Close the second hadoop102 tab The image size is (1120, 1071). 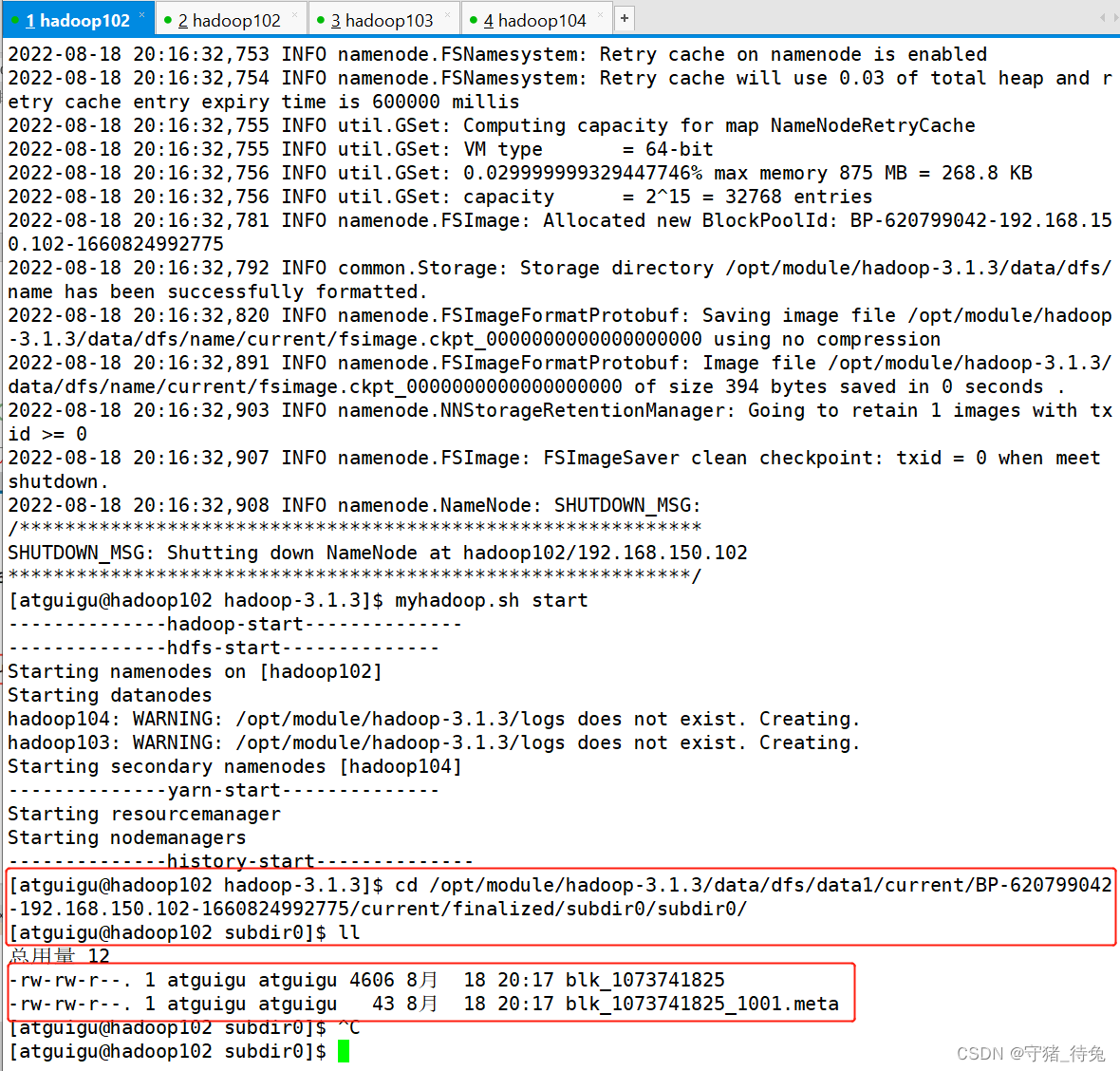(x=294, y=13)
